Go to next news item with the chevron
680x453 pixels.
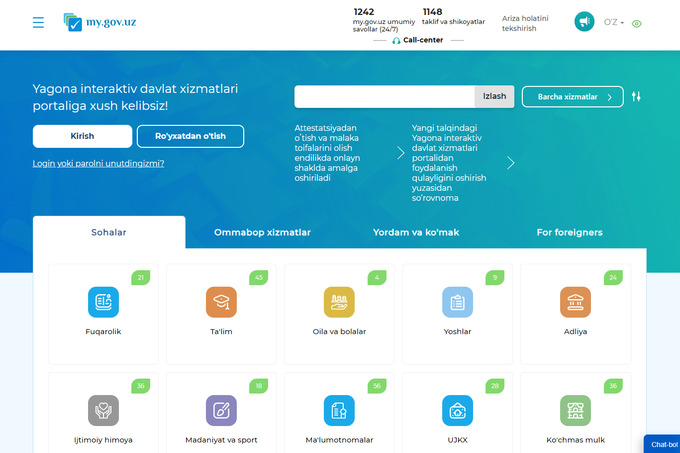(511, 162)
